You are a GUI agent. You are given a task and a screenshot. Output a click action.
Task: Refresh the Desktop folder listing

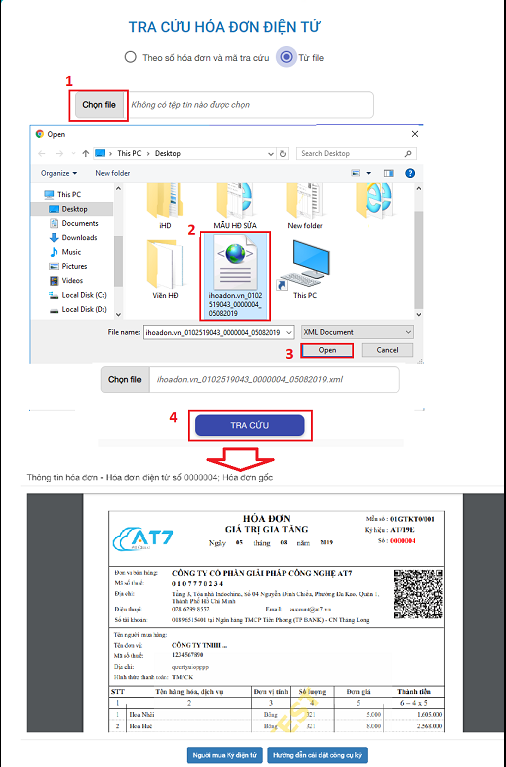pos(283,154)
